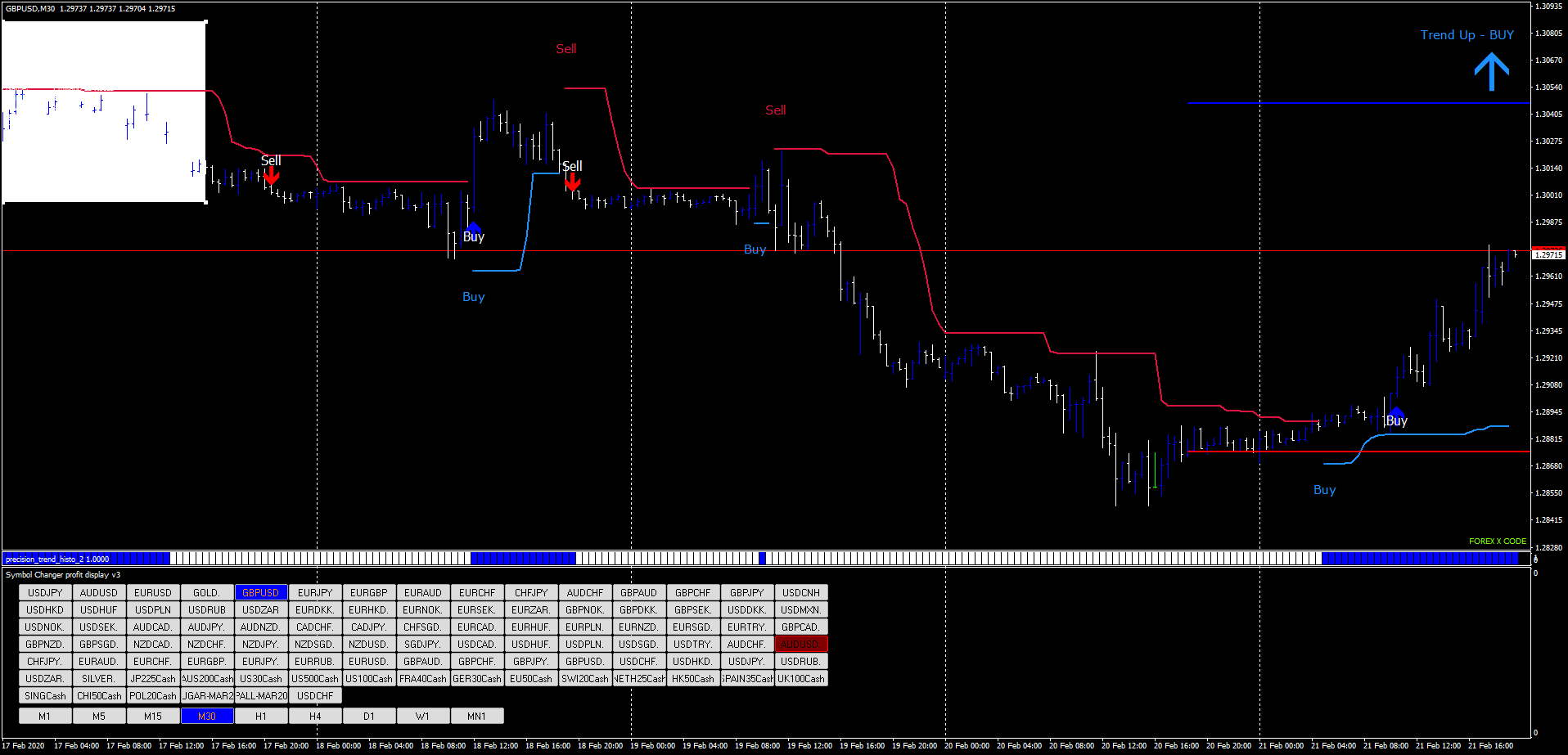Select the large blue Trend Up BUY arrow
This screenshot has height=755, width=1568.
coord(1492,71)
